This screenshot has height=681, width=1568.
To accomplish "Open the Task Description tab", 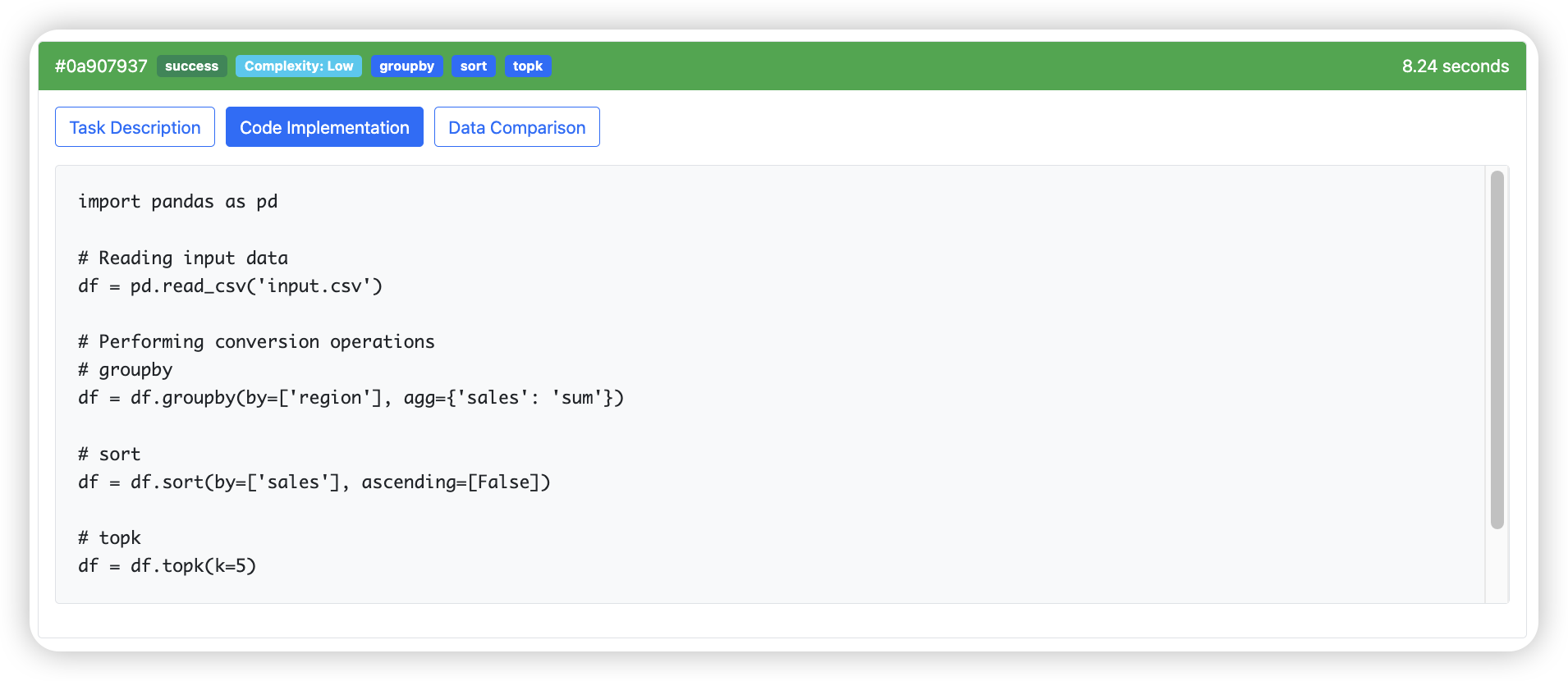I will [x=135, y=127].
